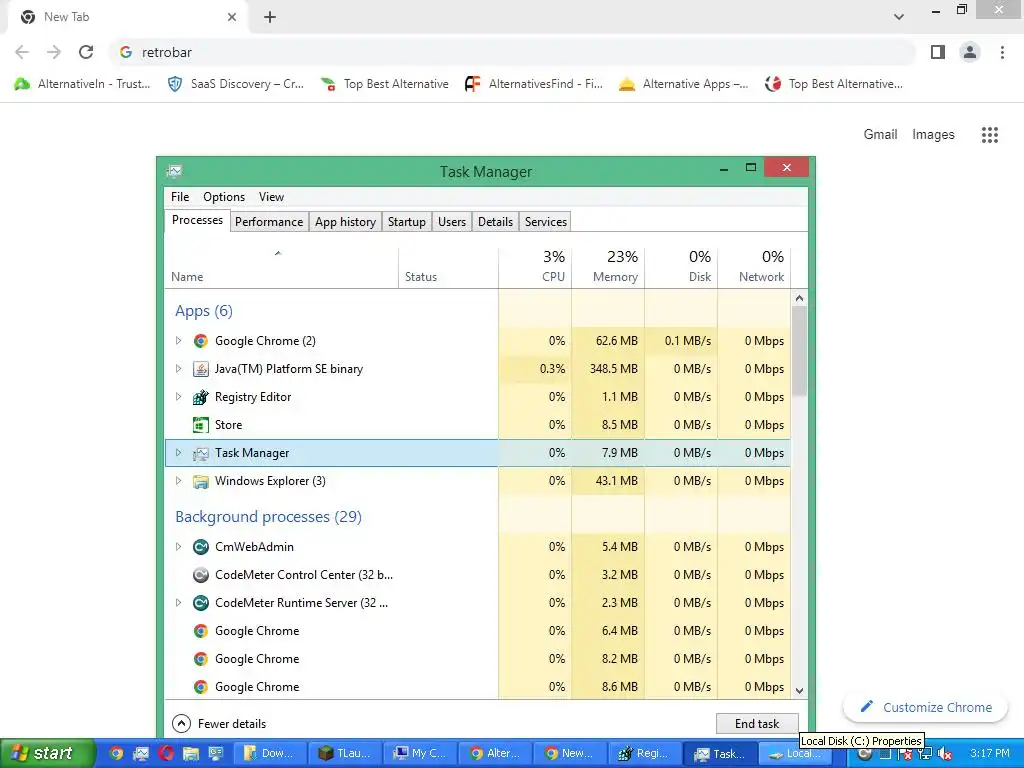Open Chrome three-dot menu
1024x768 pixels.
(1002, 52)
